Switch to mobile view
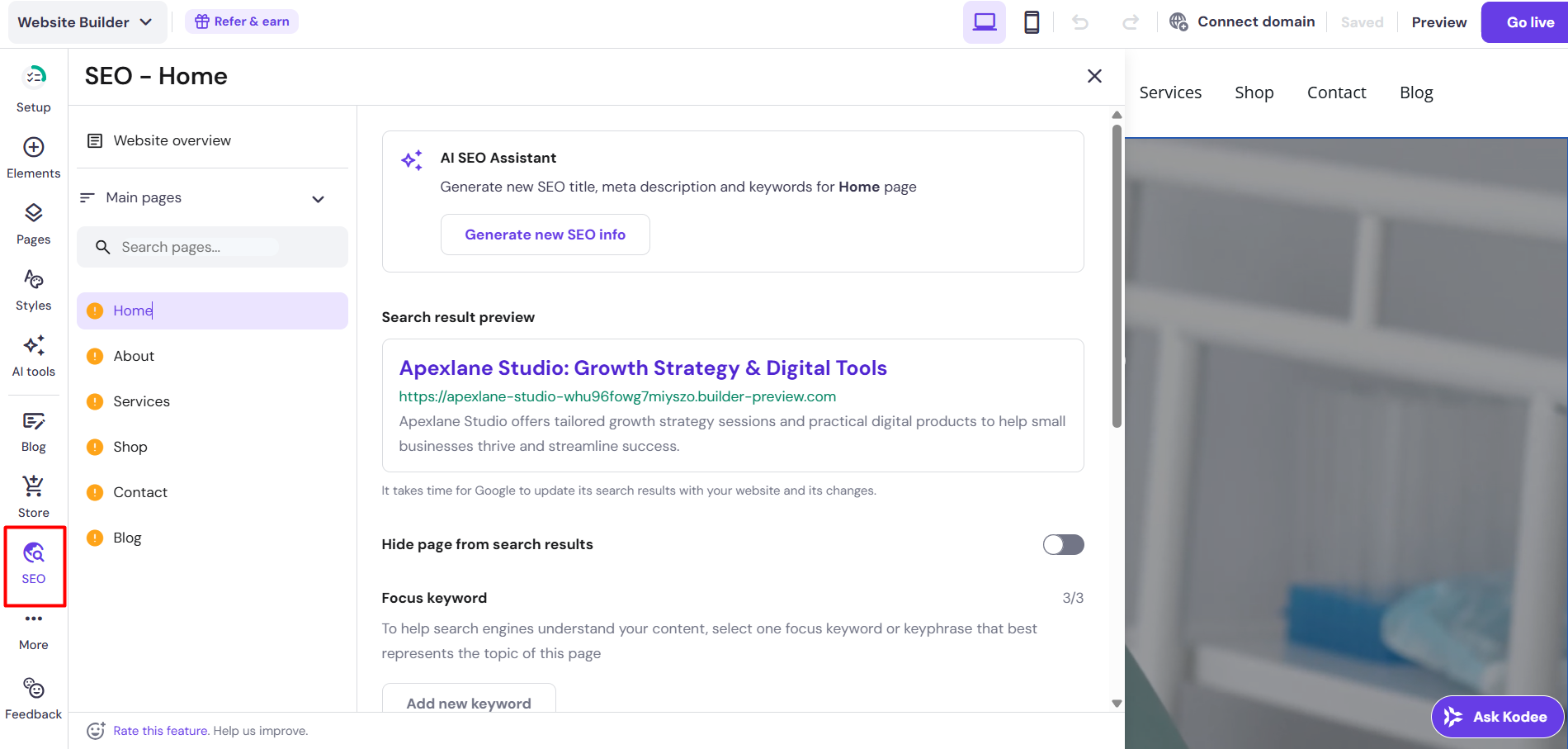The image size is (1568, 749). pos(1032,22)
